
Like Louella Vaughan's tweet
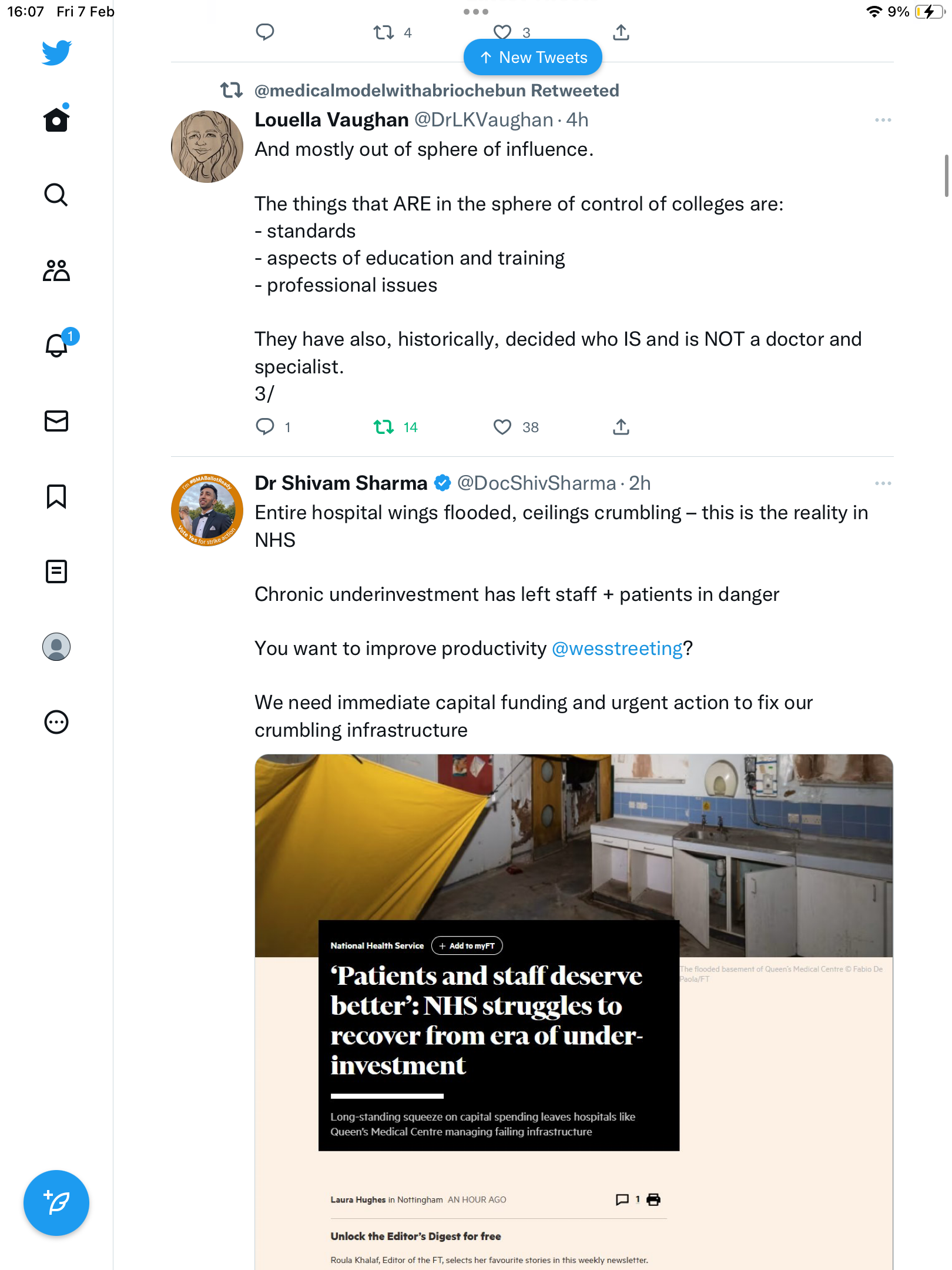pyautogui.click(x=502, y=427)
